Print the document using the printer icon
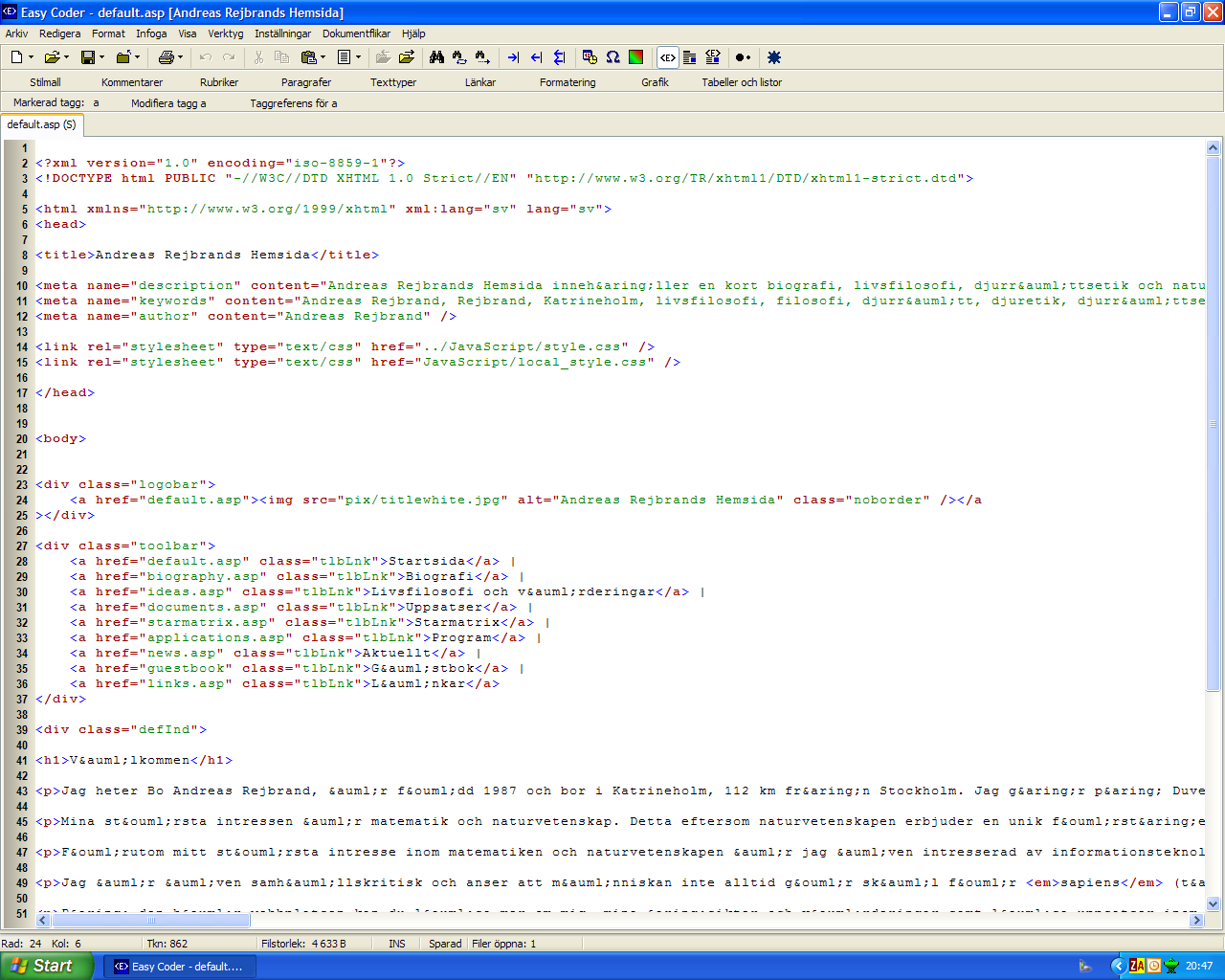Screen dimensions: 1225x980 [166, 57]
